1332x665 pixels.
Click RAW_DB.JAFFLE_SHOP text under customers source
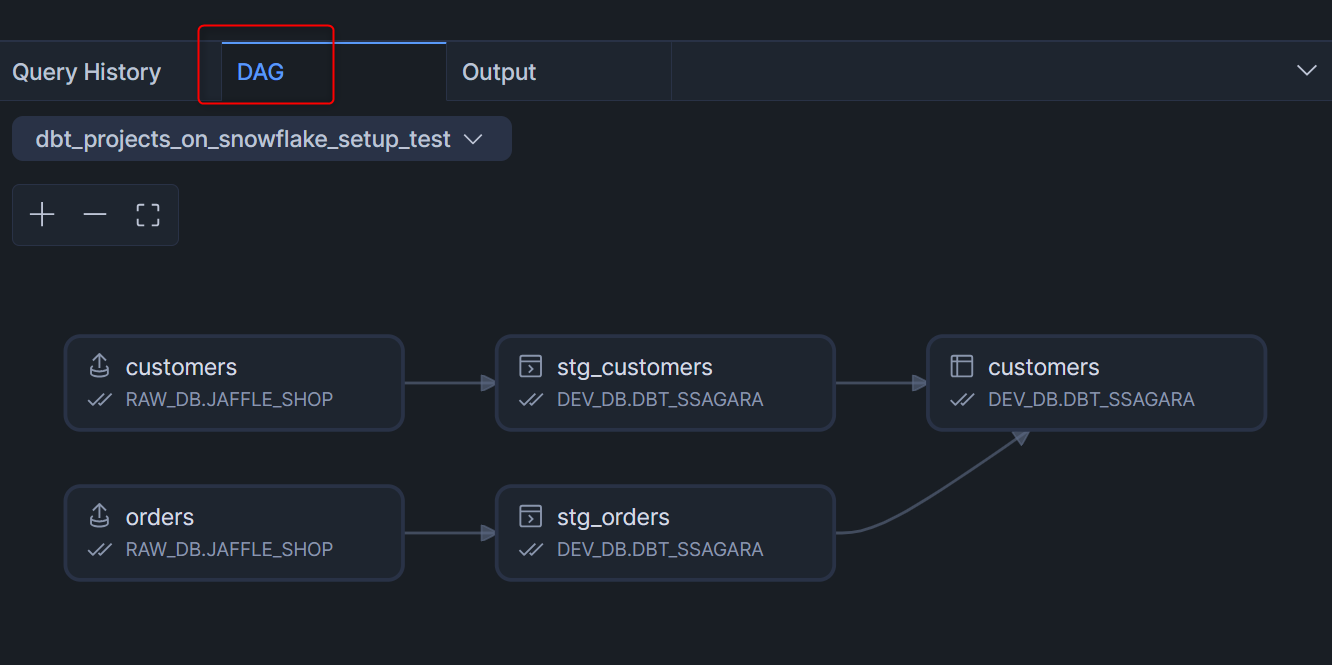229,399
